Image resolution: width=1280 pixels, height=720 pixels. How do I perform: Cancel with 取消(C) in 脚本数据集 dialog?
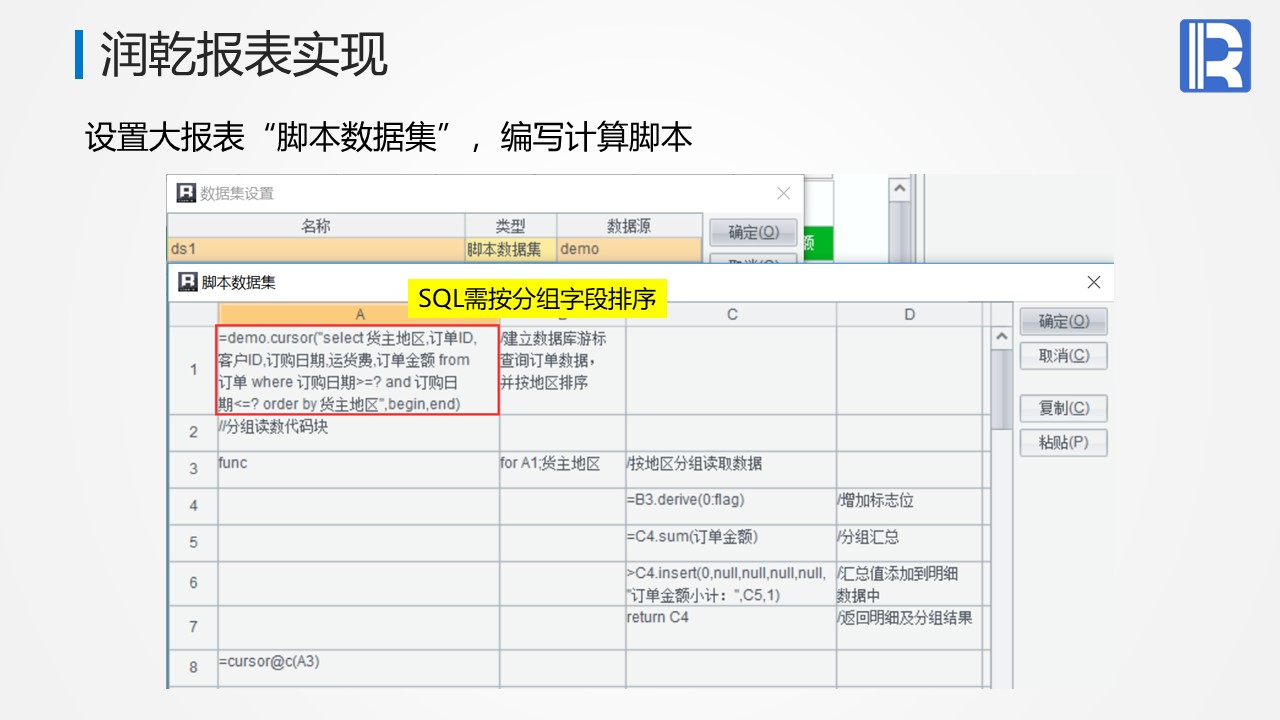1063,355
